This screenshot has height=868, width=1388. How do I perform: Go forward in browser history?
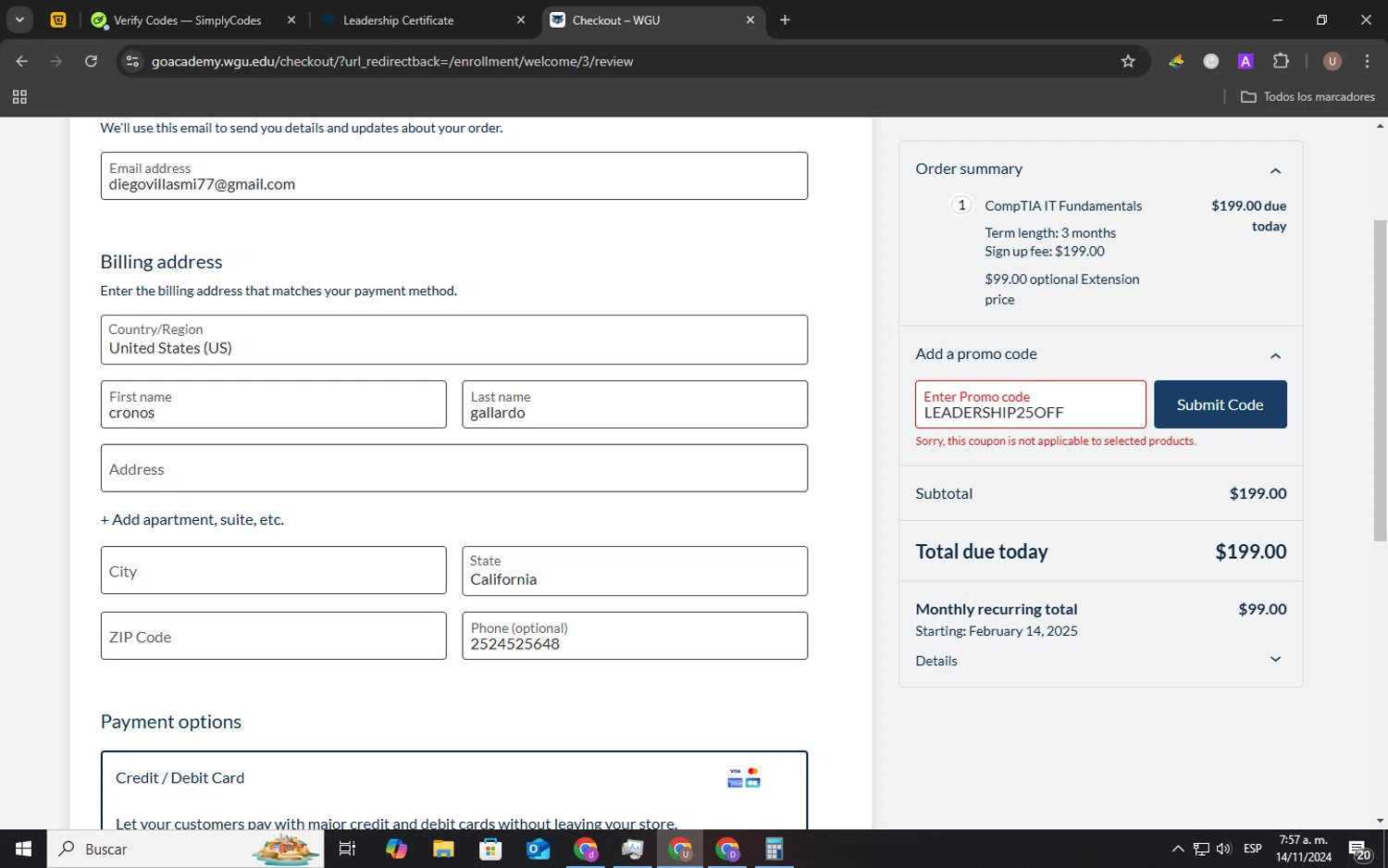[56, 61]
